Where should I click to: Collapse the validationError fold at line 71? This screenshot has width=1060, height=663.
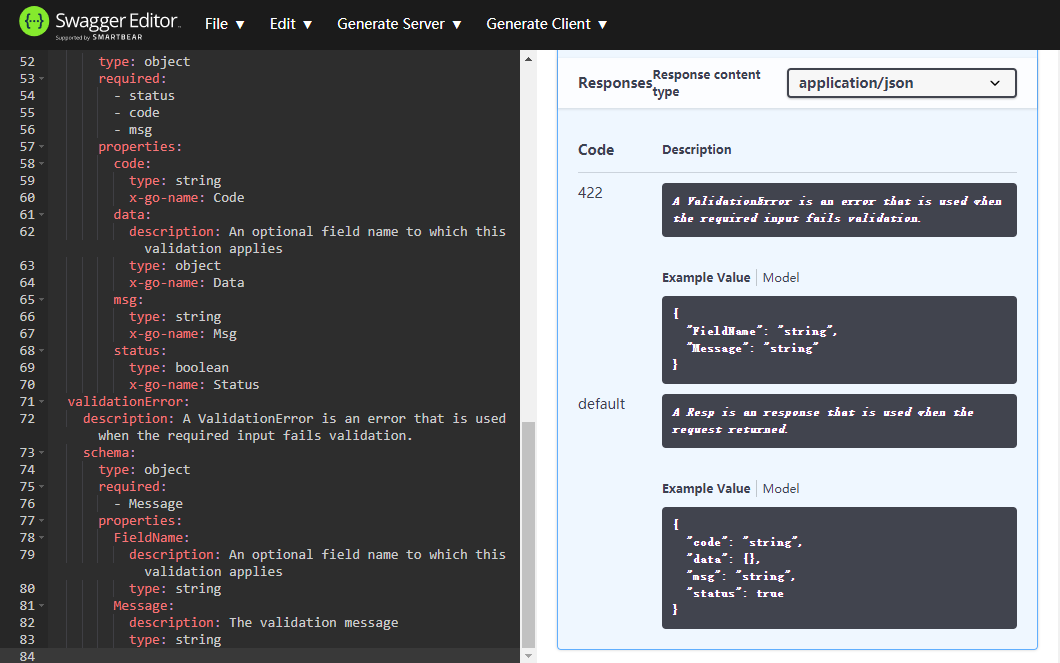tap(42, 402)
